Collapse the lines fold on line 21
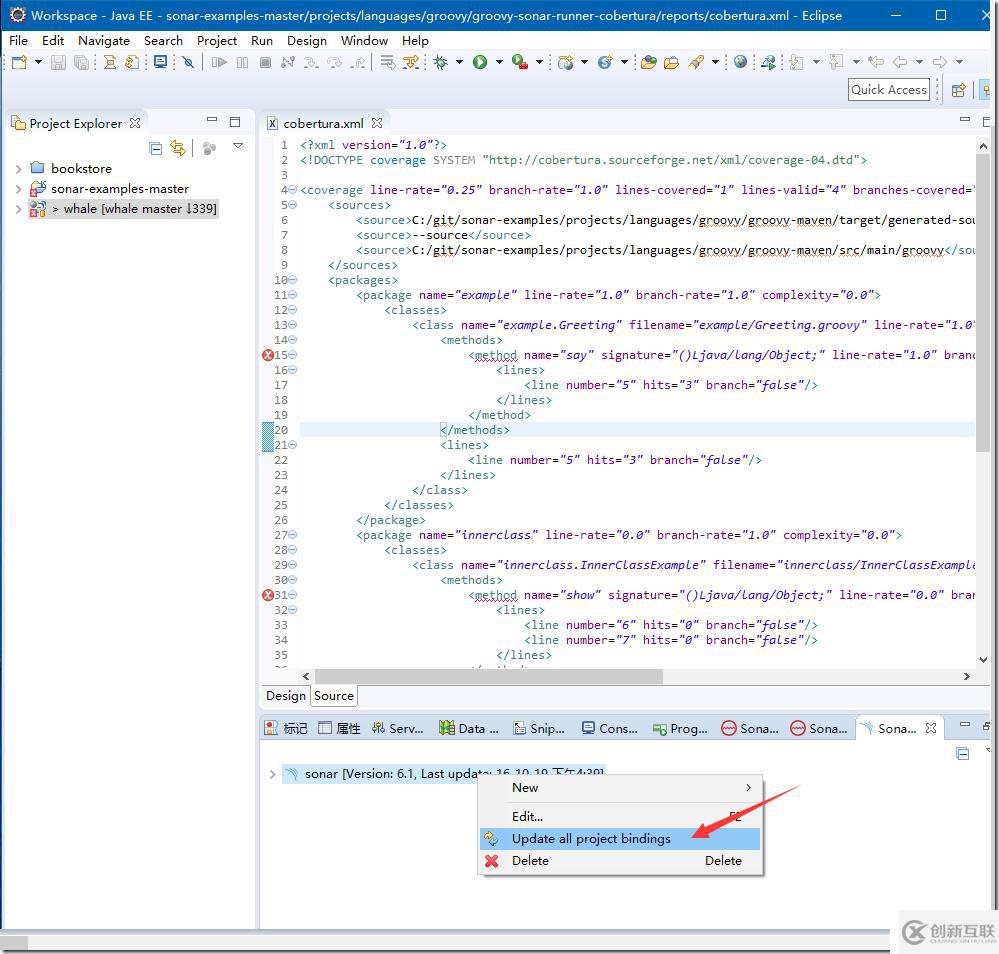Screen dimensions: 999x954 point(292,445)
